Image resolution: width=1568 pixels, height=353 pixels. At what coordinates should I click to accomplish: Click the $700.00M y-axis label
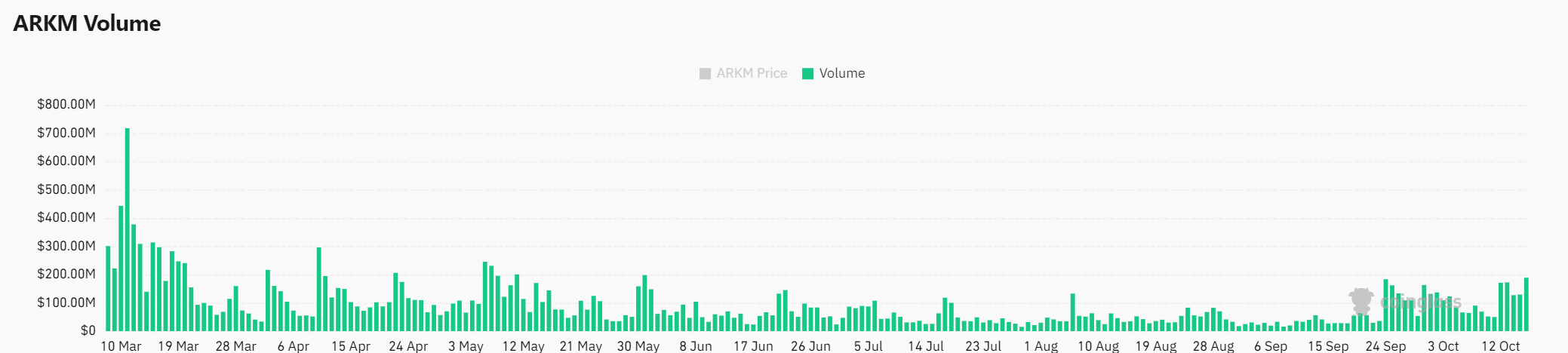point(66,133)
